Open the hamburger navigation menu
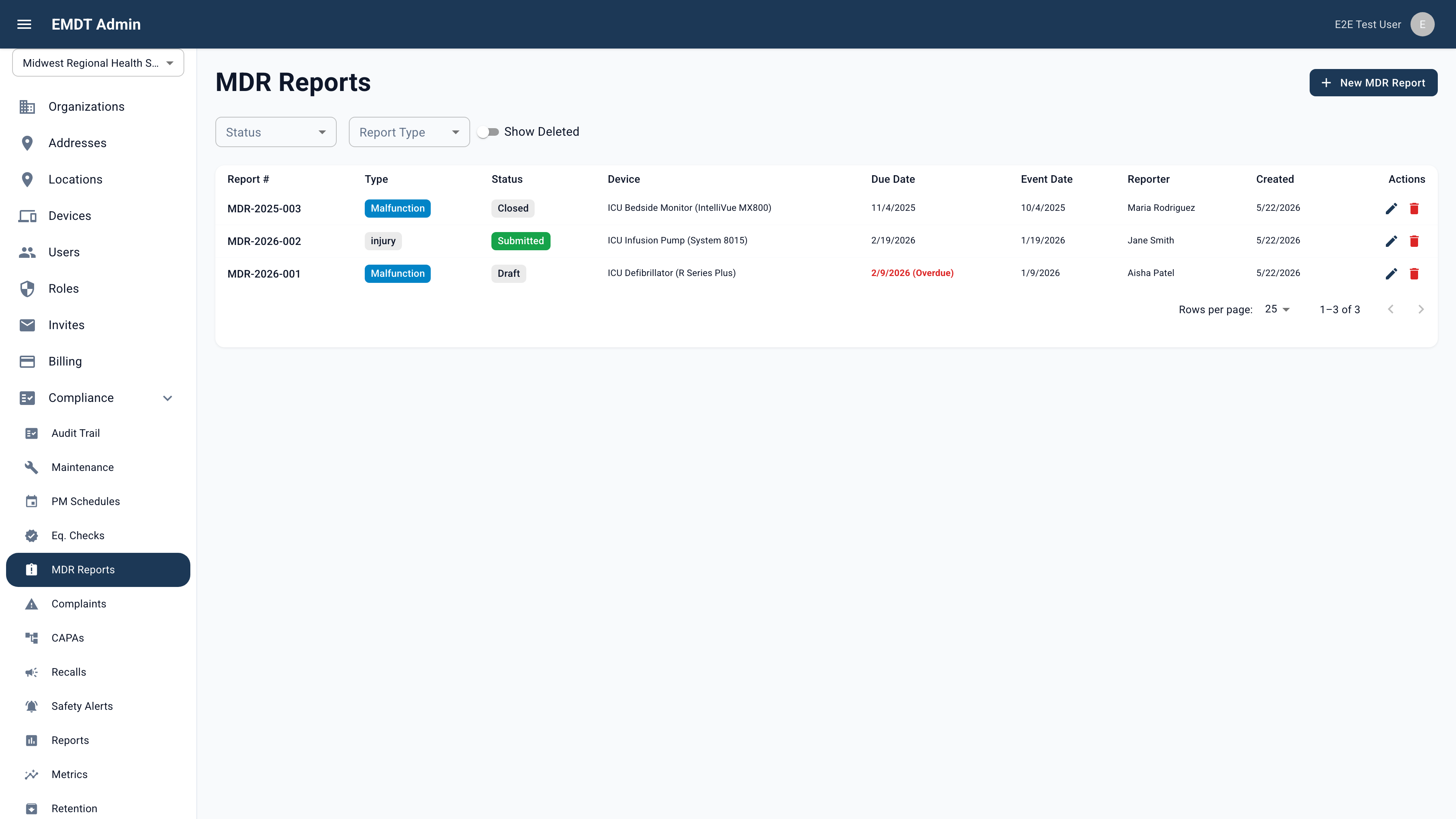 pyautogui.click(x=24, y=24)
